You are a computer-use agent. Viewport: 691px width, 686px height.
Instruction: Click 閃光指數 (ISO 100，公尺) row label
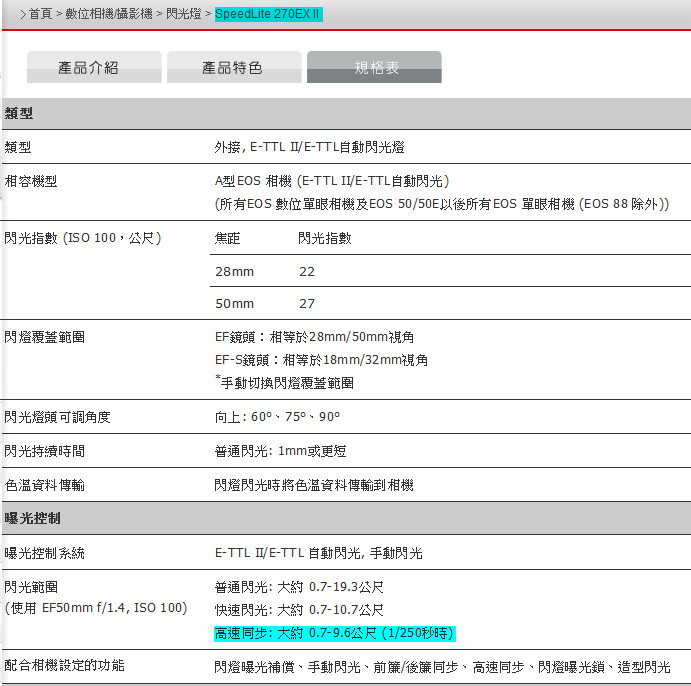83,238
